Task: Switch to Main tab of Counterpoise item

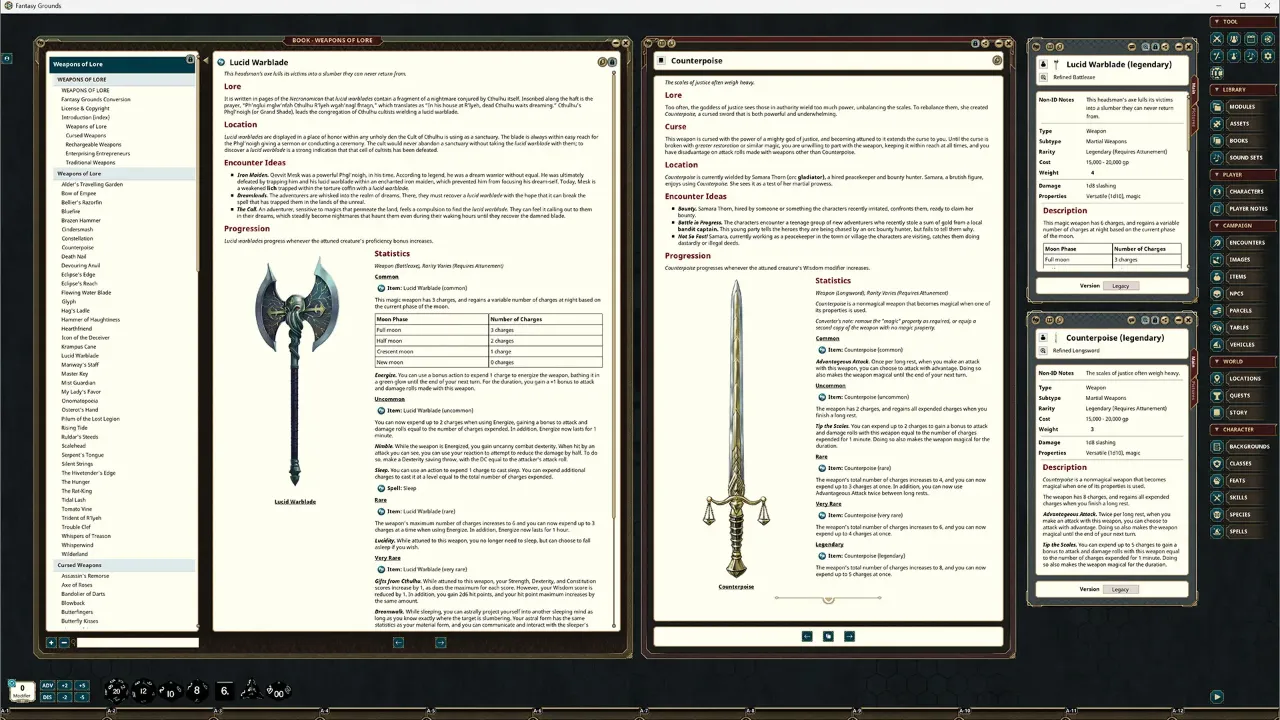Action: tap(1193, 361)
